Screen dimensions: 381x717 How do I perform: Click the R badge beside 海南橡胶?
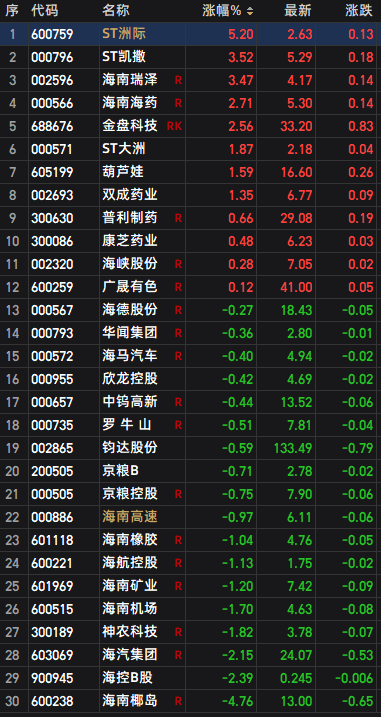coord(178,540)
